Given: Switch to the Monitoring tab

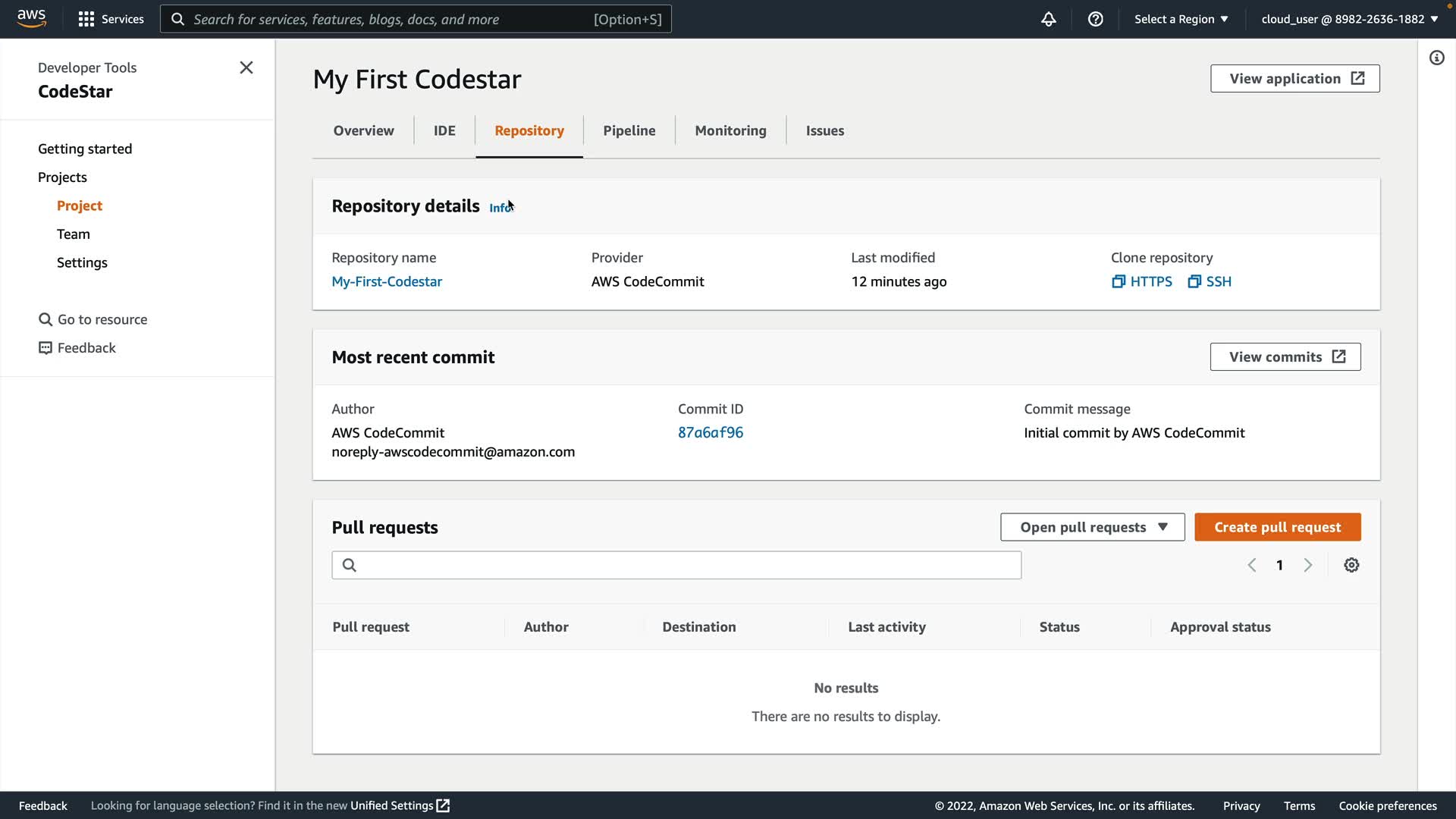Looking at the screenshot, I should (730, 130).
